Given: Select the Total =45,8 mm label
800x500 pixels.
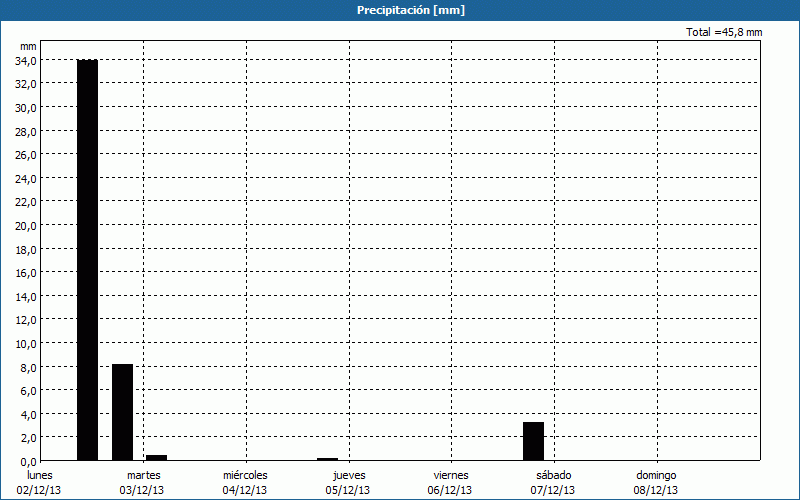Looking at the screenshot, I should 723,32.
